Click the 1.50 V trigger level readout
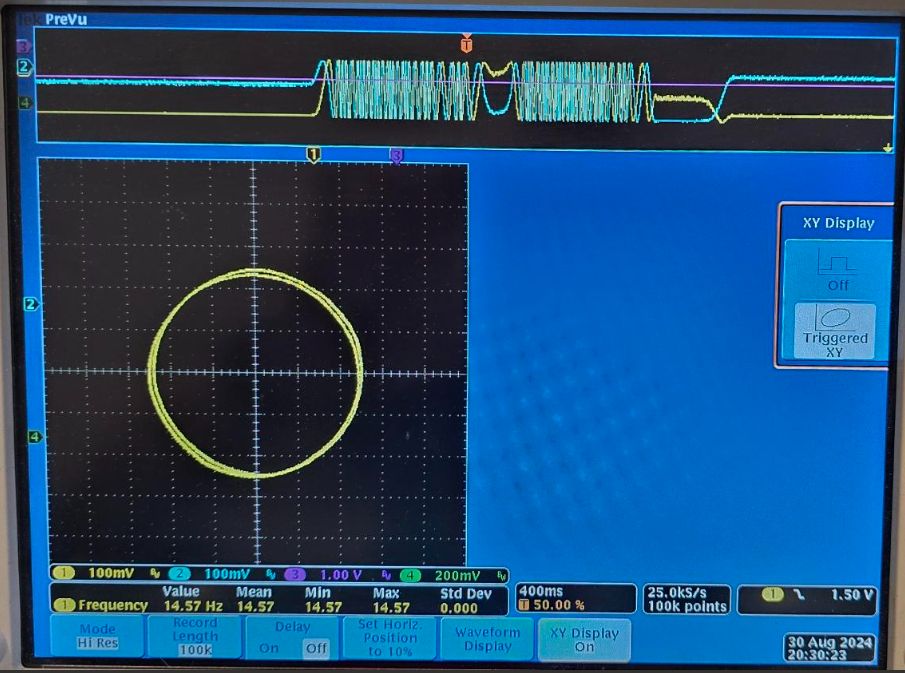Image resolution: width=905 pixels, height=673 pixels. coord(806,596)
